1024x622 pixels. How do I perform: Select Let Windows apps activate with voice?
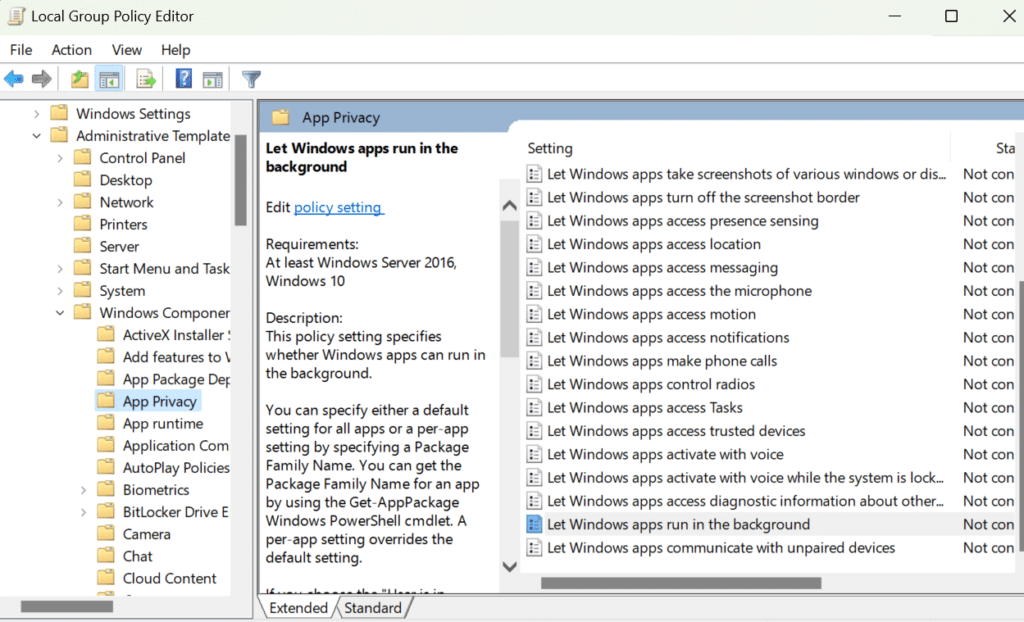(665, 455)
